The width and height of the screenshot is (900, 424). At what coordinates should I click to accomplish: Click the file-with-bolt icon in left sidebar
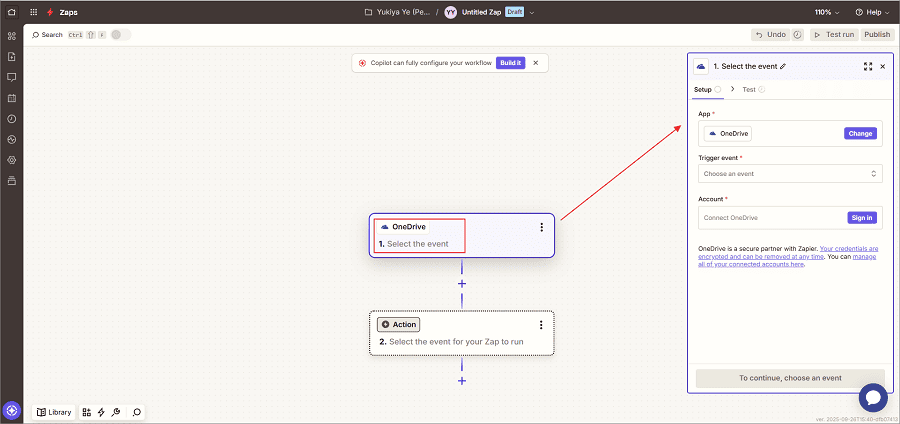(11, 57)
